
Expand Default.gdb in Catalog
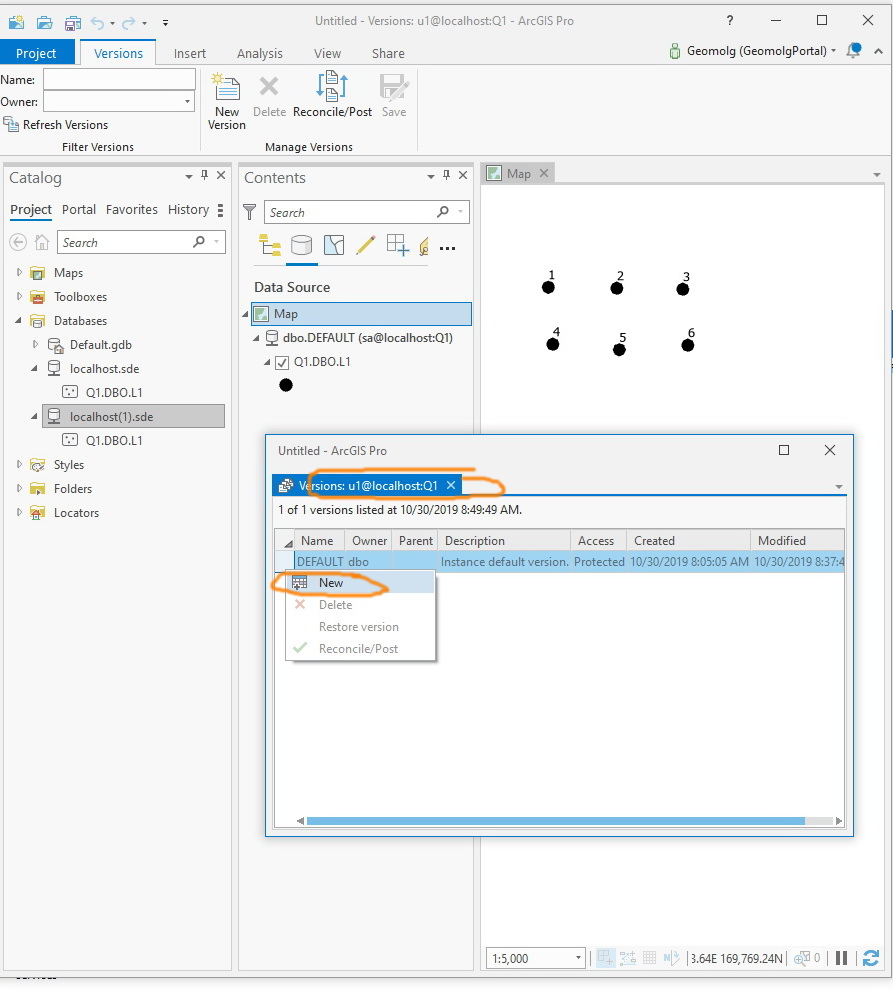tap(35, 344)
